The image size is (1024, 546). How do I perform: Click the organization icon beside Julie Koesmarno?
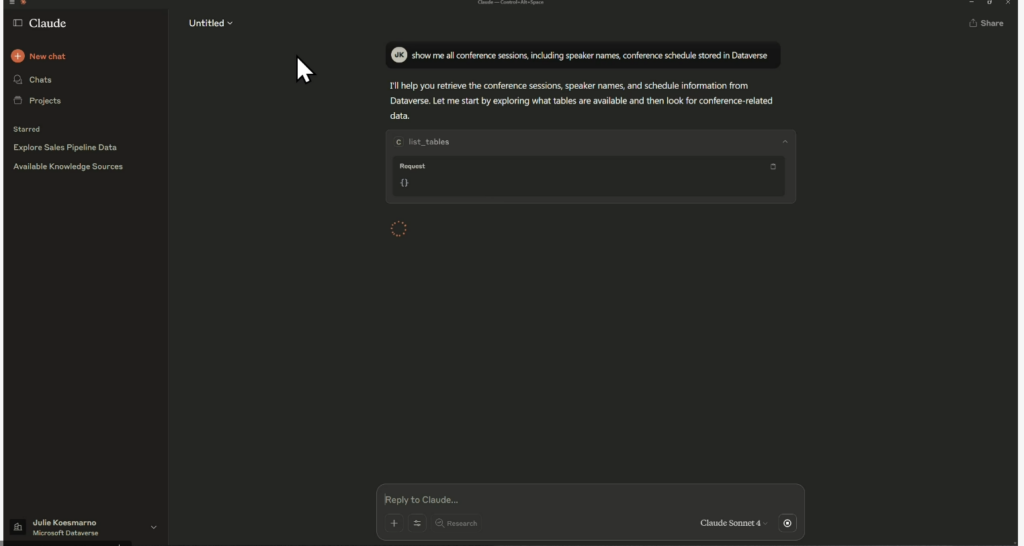(x=18, y=527)
